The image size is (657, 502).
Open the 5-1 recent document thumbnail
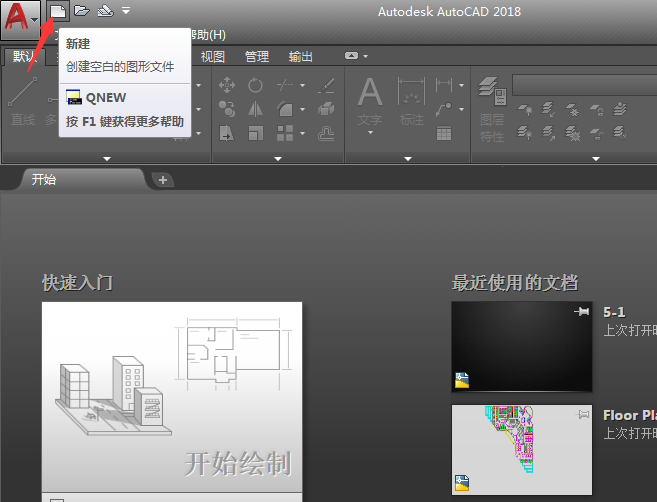point(522,347)
